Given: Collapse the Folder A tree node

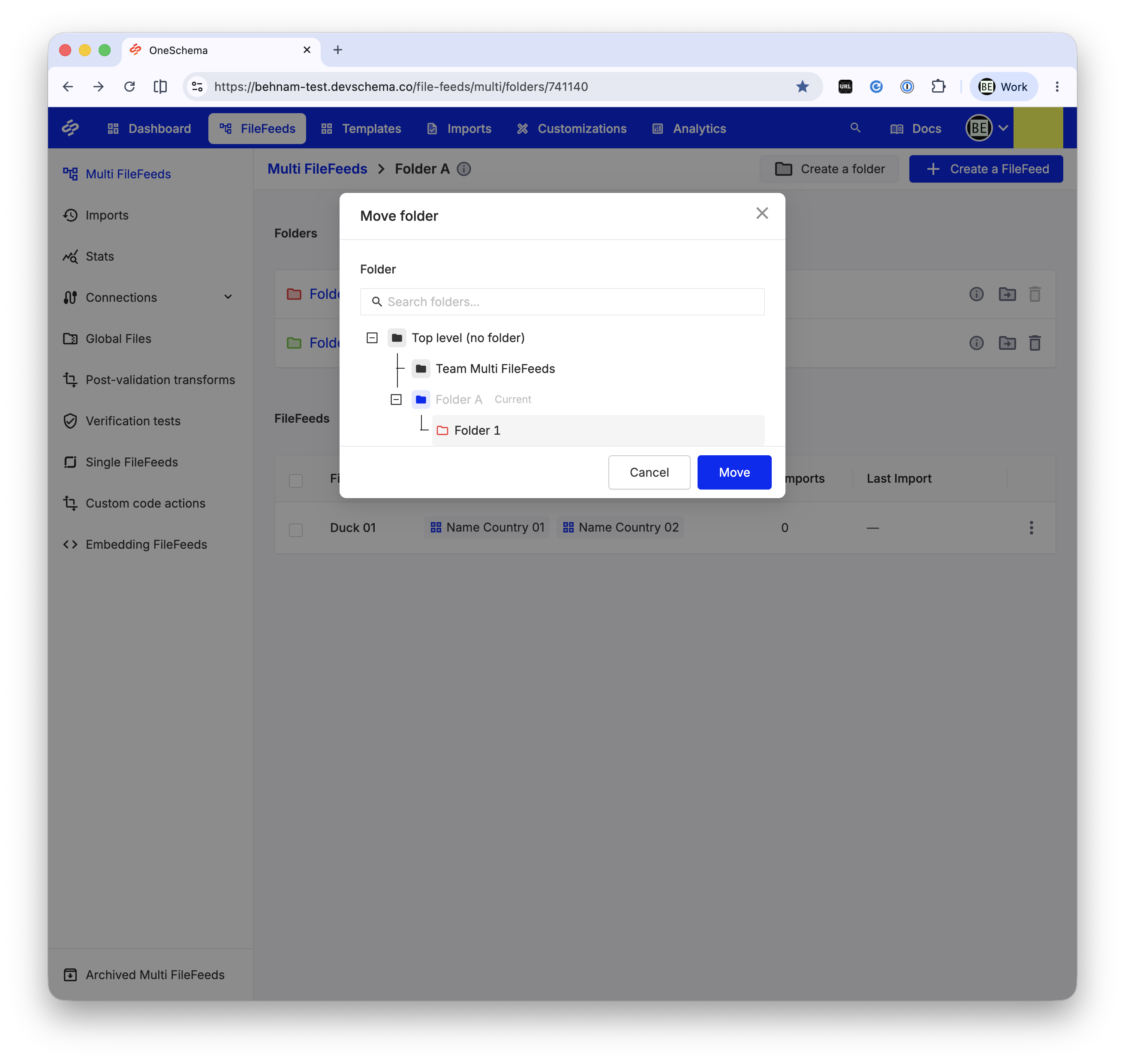Looking at the screenshot, I should click(396, 400).
